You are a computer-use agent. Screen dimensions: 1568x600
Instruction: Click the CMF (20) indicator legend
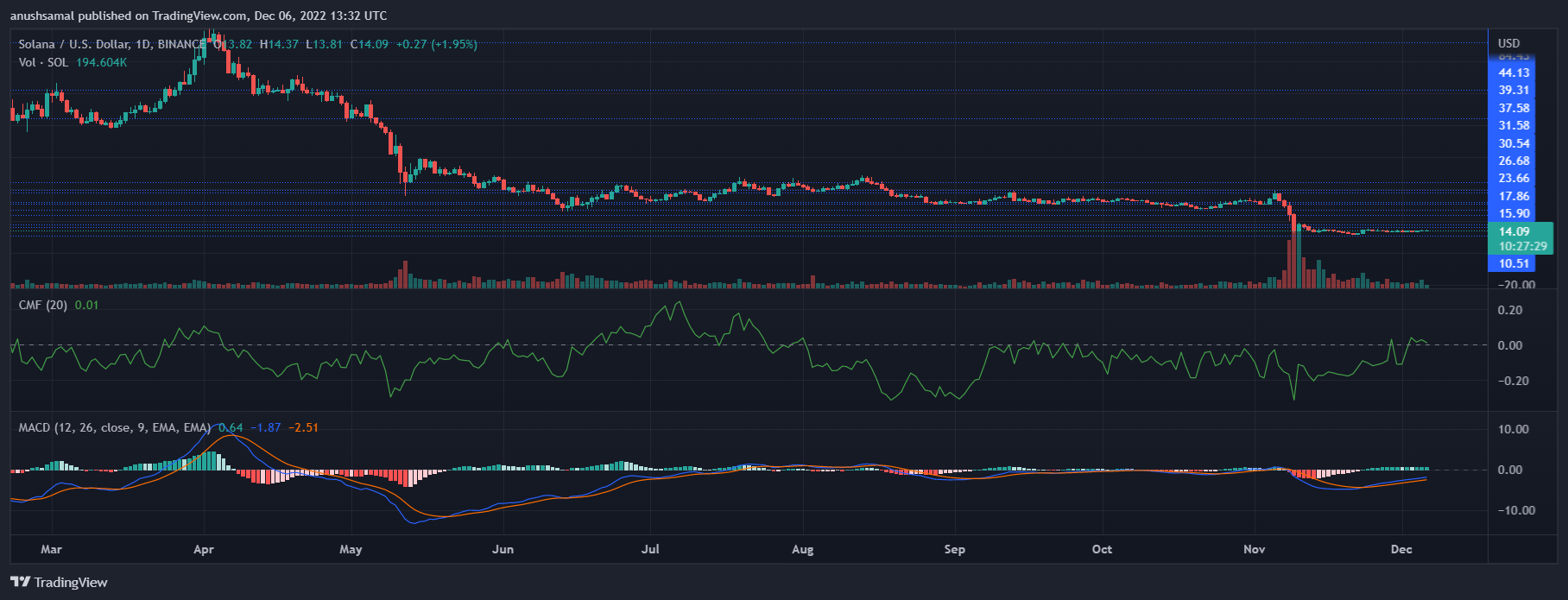coord(43,305)
